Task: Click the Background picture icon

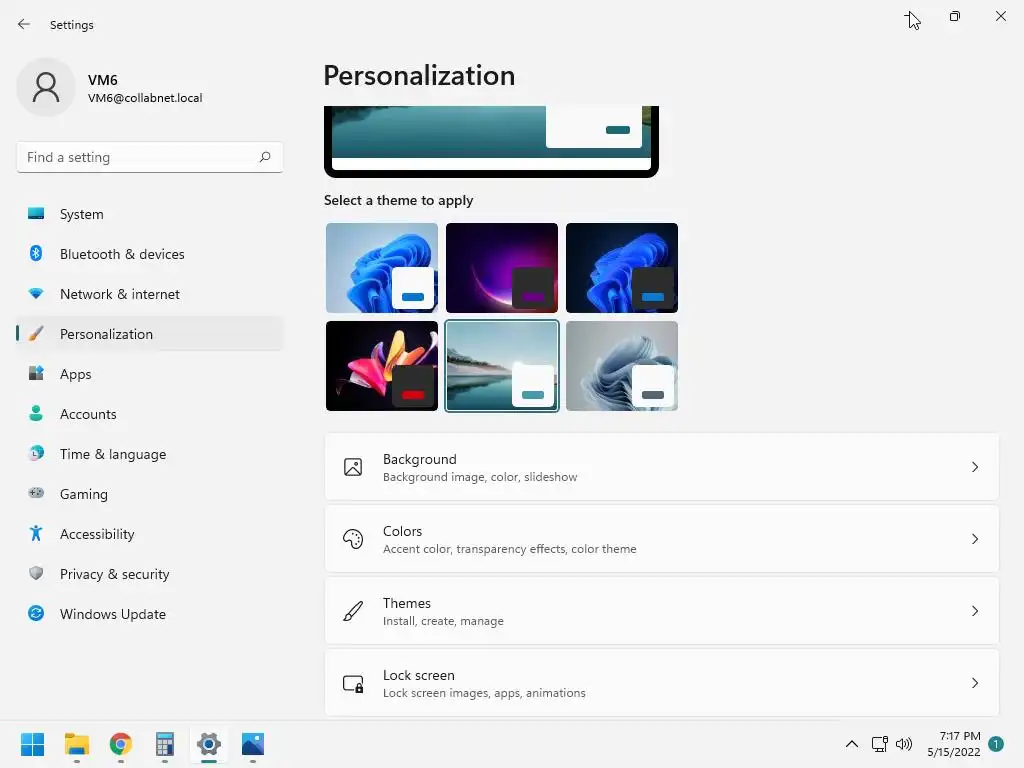Action: 353,467
